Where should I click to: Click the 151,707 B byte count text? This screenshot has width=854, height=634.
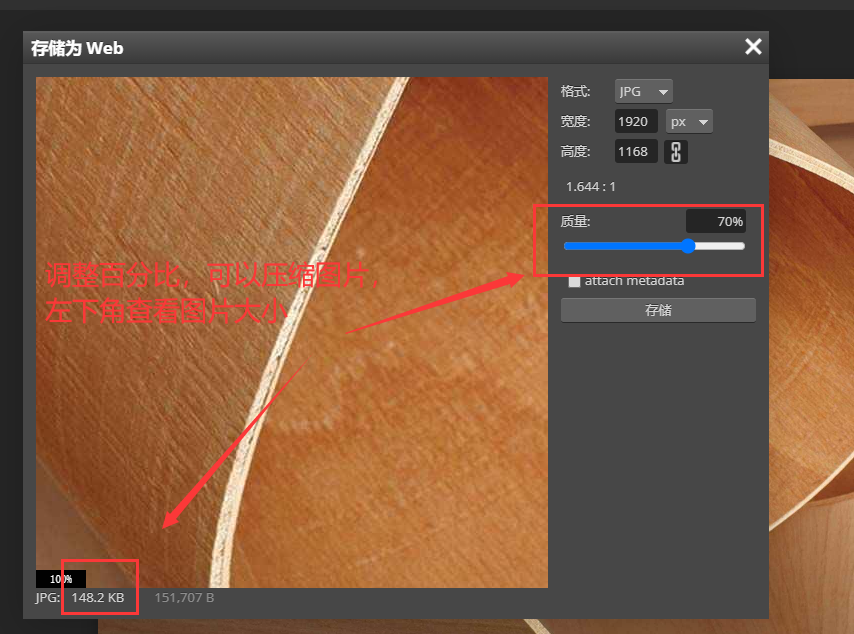(x=184, y=598)
